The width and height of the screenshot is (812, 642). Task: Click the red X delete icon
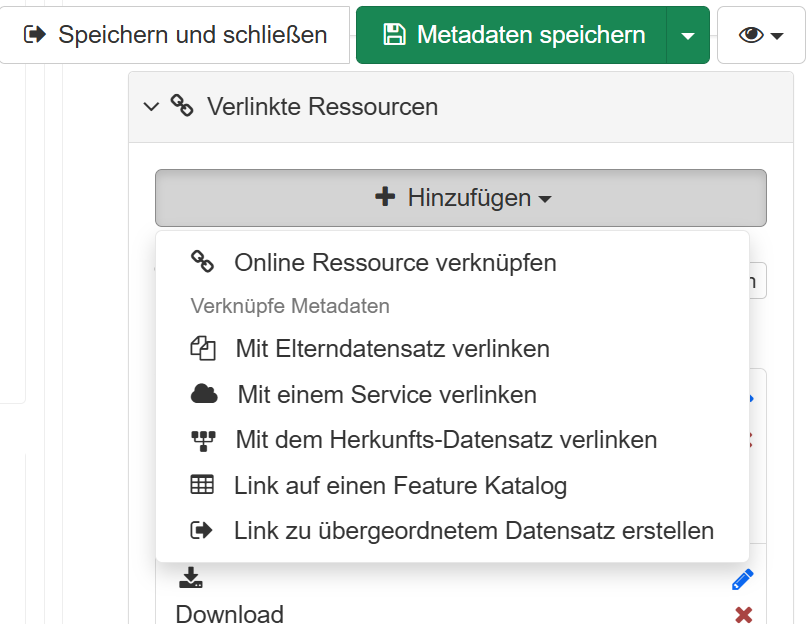tap(743, 615)
